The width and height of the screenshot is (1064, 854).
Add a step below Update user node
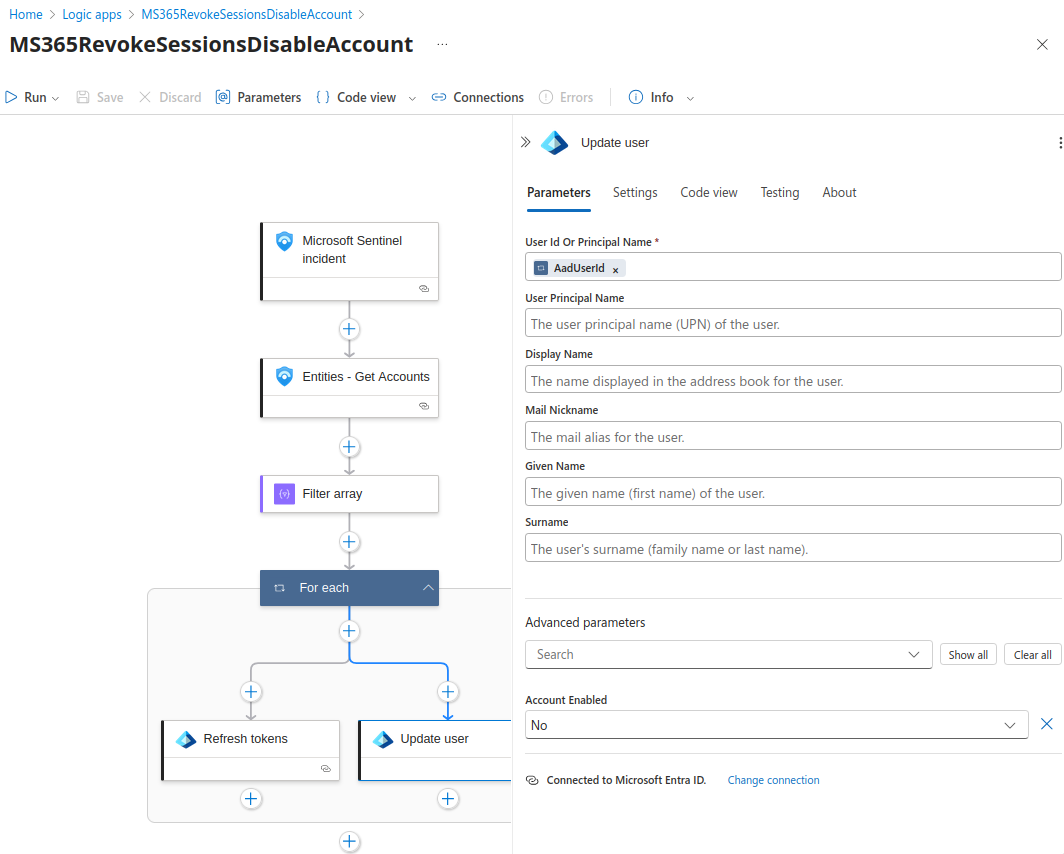point(448,798)
